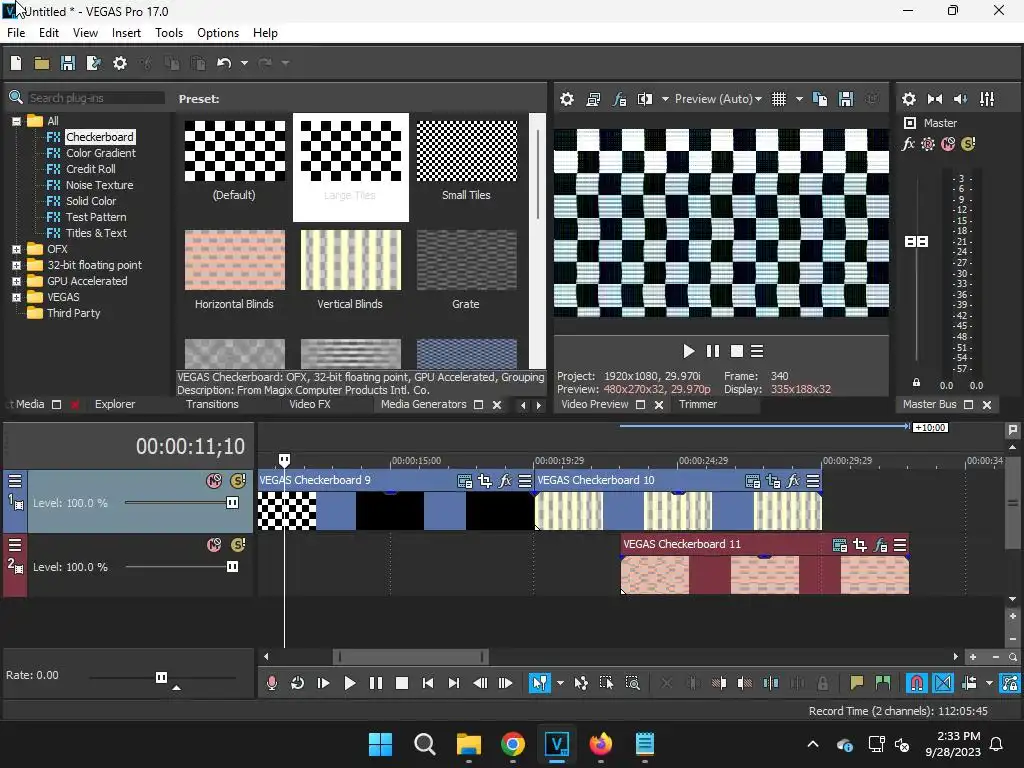Screen dimensions: 1024x768
Task: Open Generated Media icon on Checkerboard 11
Action: pyautogui.click(x=840, y=545)
